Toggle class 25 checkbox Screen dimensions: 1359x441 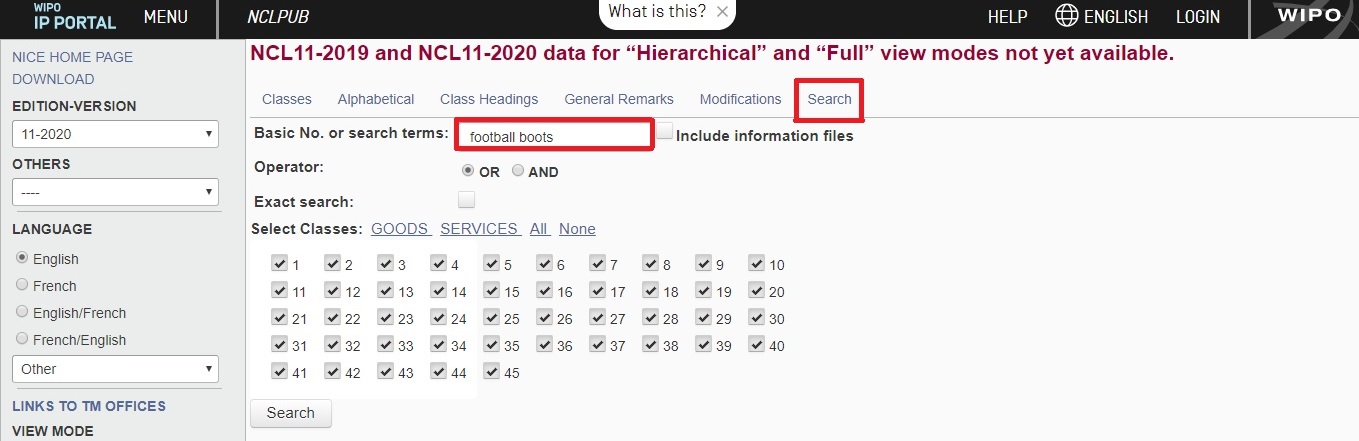click(491, 318)
